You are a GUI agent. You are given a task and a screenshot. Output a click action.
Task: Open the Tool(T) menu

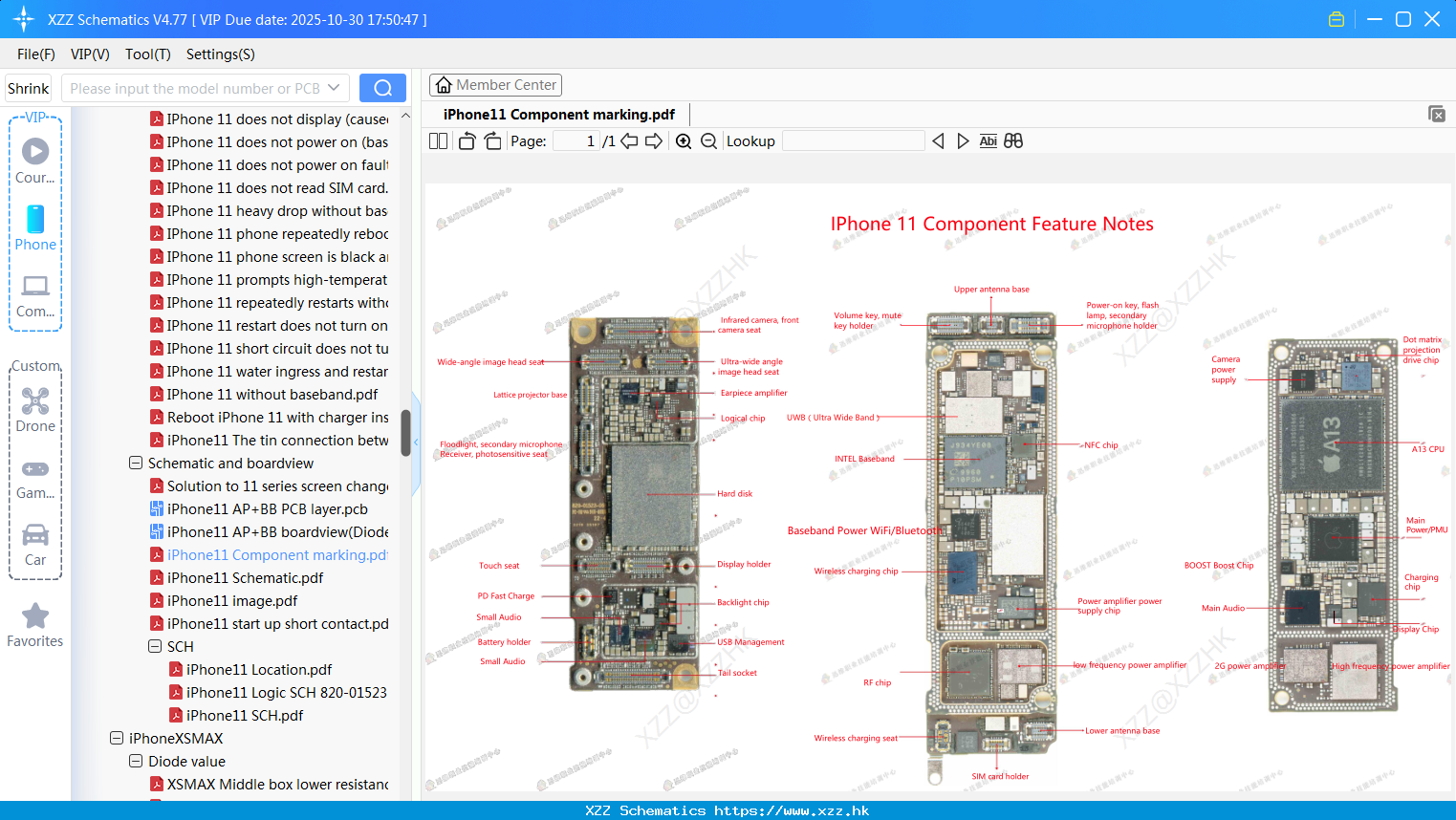(x=148, y=54)
